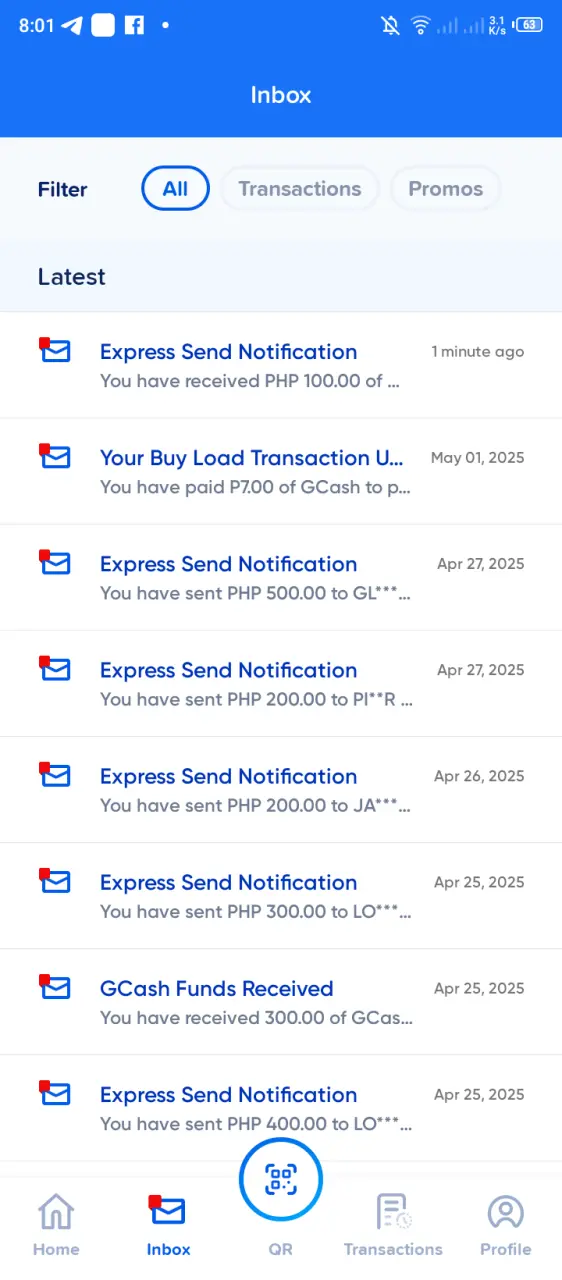Open message about PHP 500.00 sent to GL
The width and height of the screenshot is (562, 1280).
pyautogui.click(x=281, y=577)
